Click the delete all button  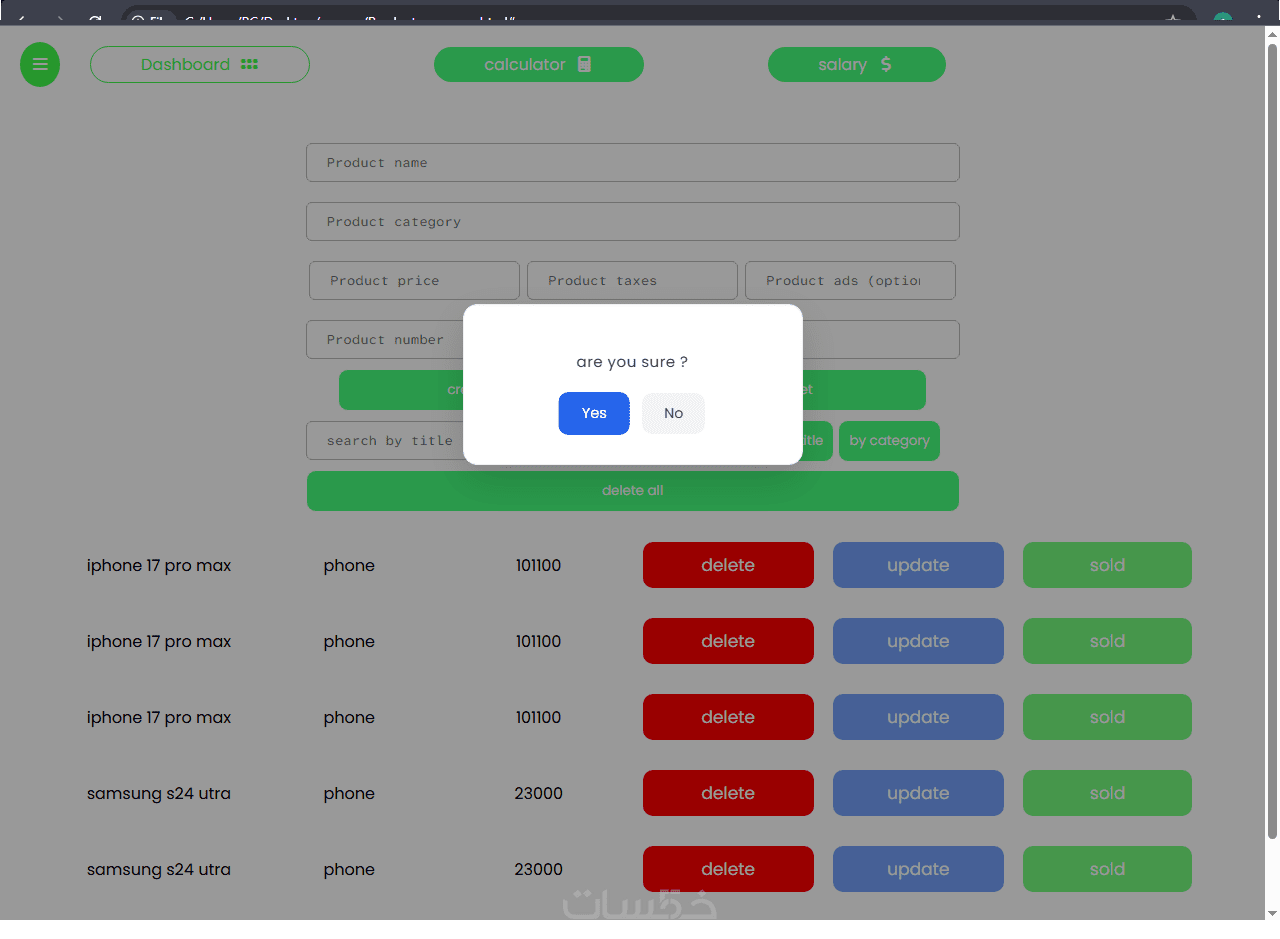tap(633, 491)
